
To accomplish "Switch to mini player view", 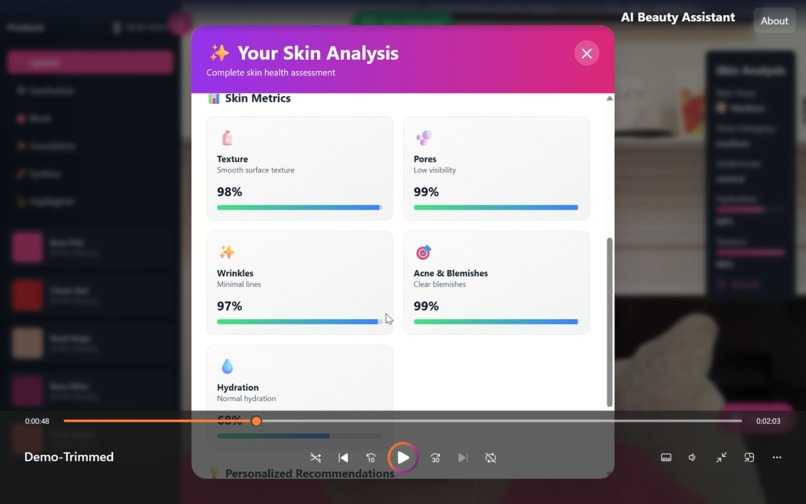I will tap(749, 458).
